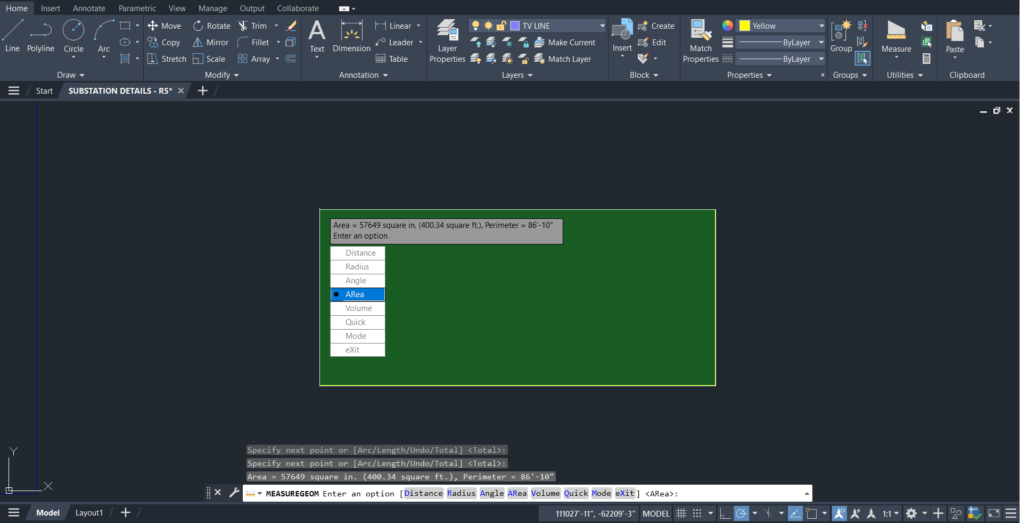Toggle MODEL space button
The height and width of the screenshot is (523, 1020).
[x=656, y=513]
